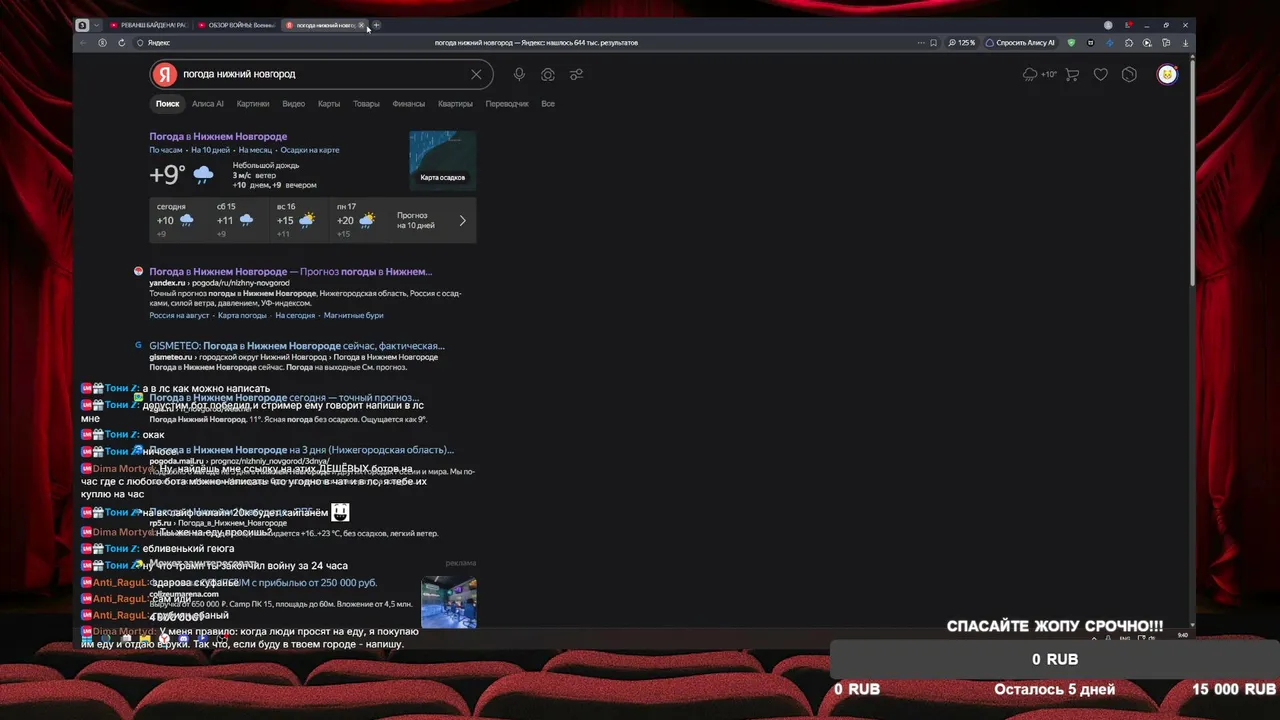Viewport: 1280px width, 720px height.
Task: Open a new tab with the plus button
Action: pos(377,25)
